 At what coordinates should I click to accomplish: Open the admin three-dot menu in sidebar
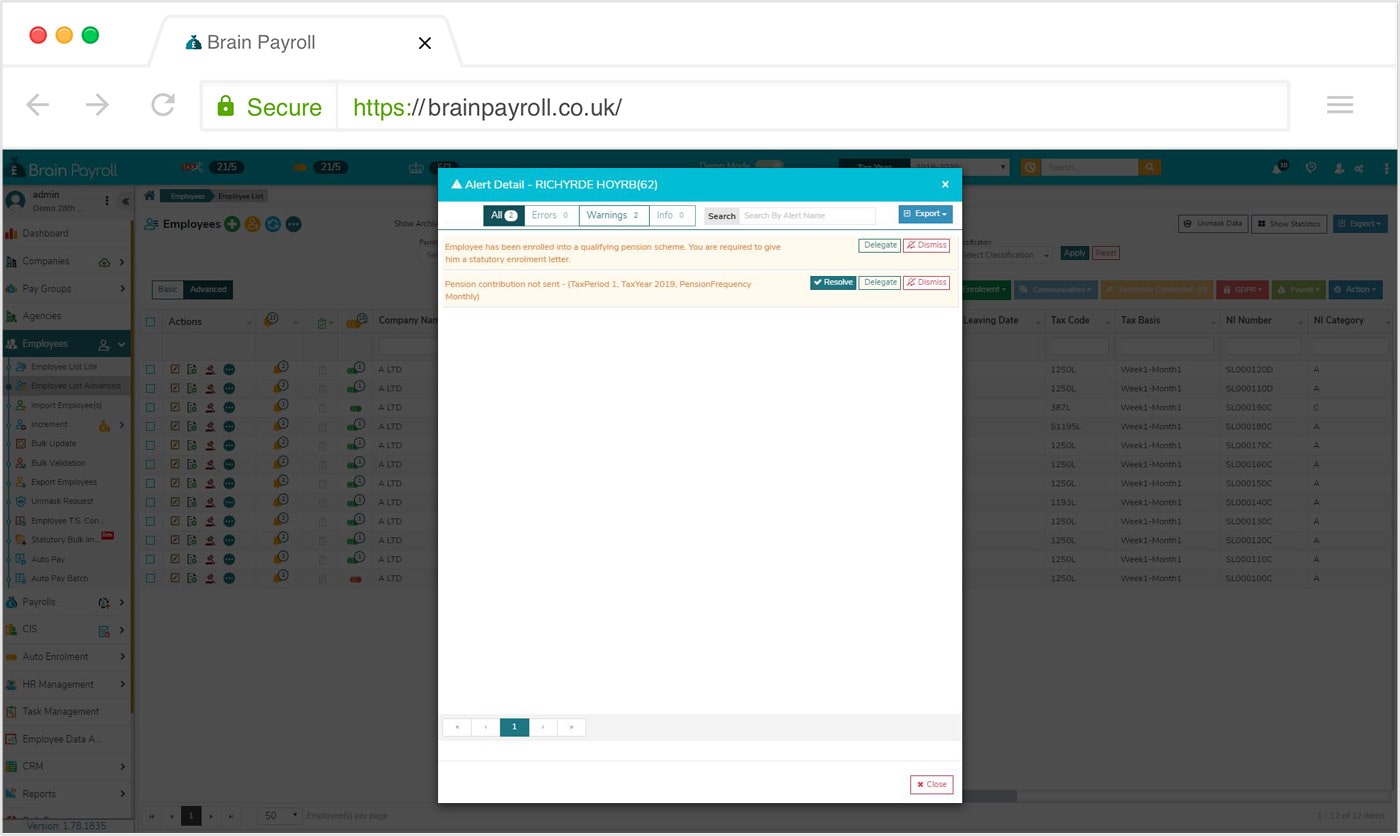pos(107,201)
